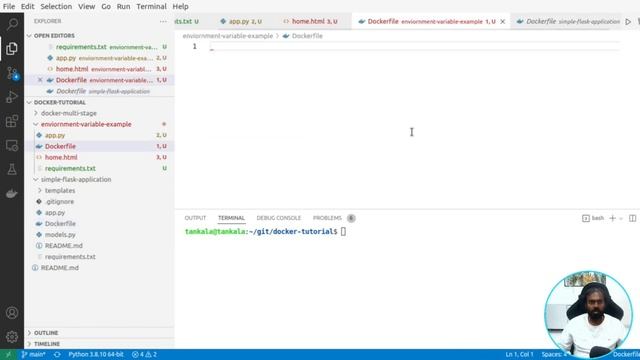Switch to simple-flask-application Dockerfile tab
640x360 pixels.
pos(568,22)
